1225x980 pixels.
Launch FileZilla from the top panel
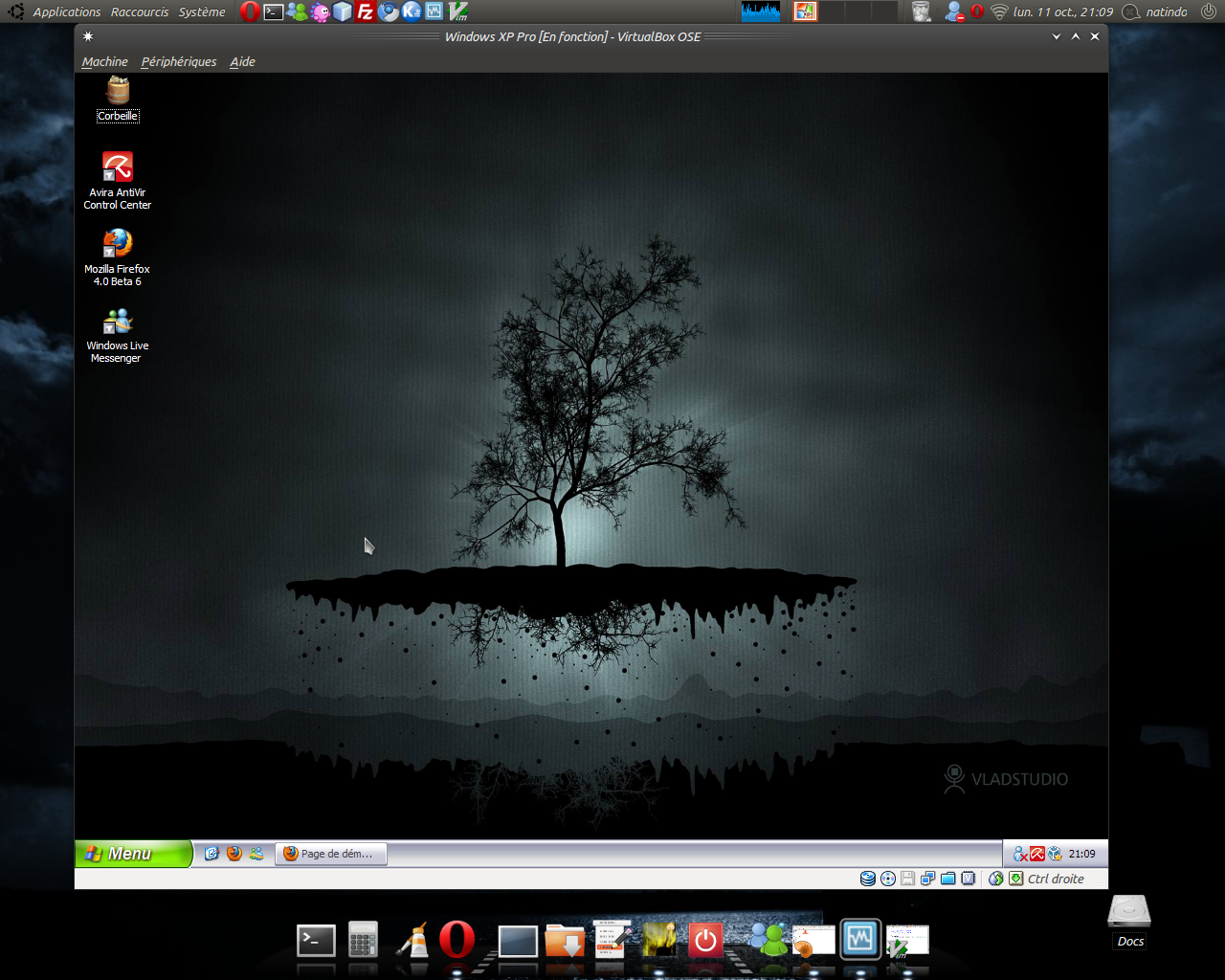coord(366,11)
